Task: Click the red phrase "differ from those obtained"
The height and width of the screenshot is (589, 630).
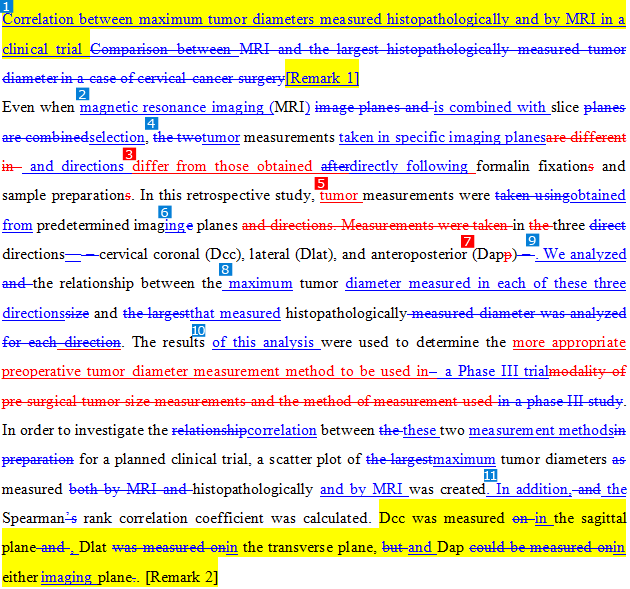Action: [222, 166]
